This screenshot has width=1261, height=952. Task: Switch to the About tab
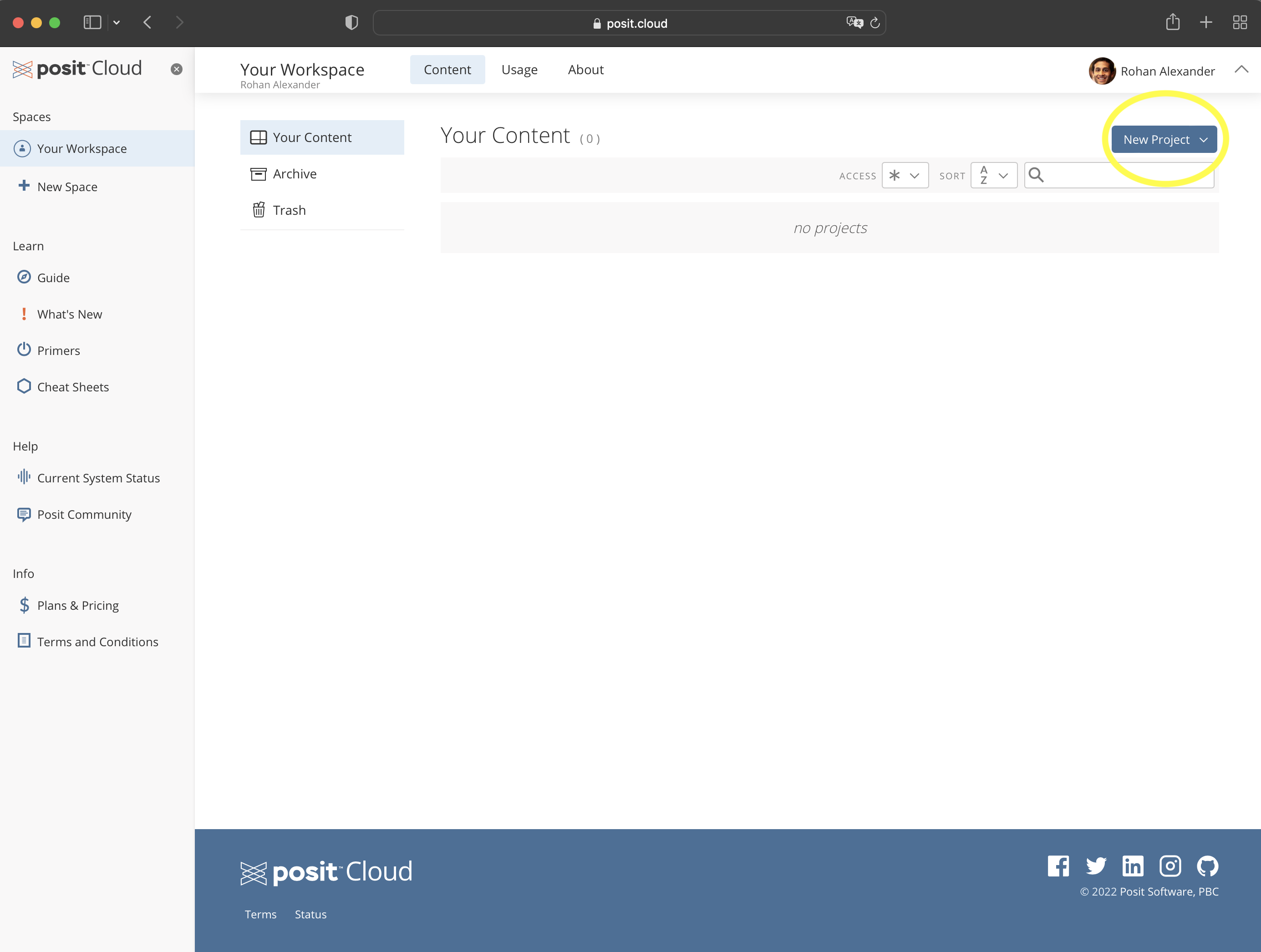[585, 70]
